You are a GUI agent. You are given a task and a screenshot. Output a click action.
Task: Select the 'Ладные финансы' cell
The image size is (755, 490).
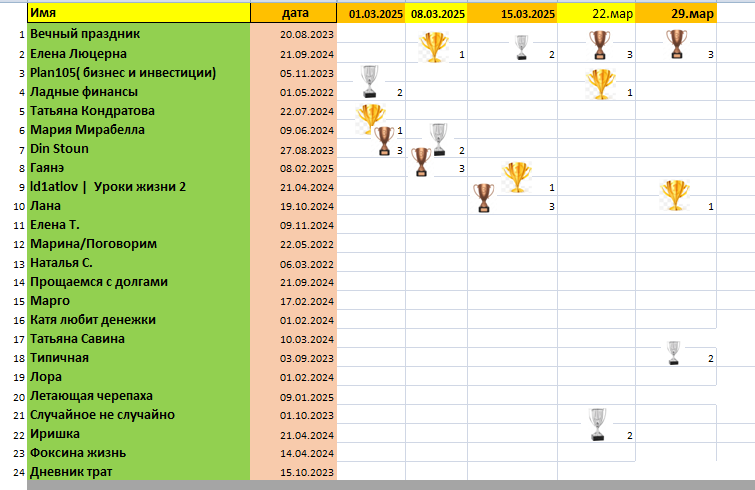139,91
